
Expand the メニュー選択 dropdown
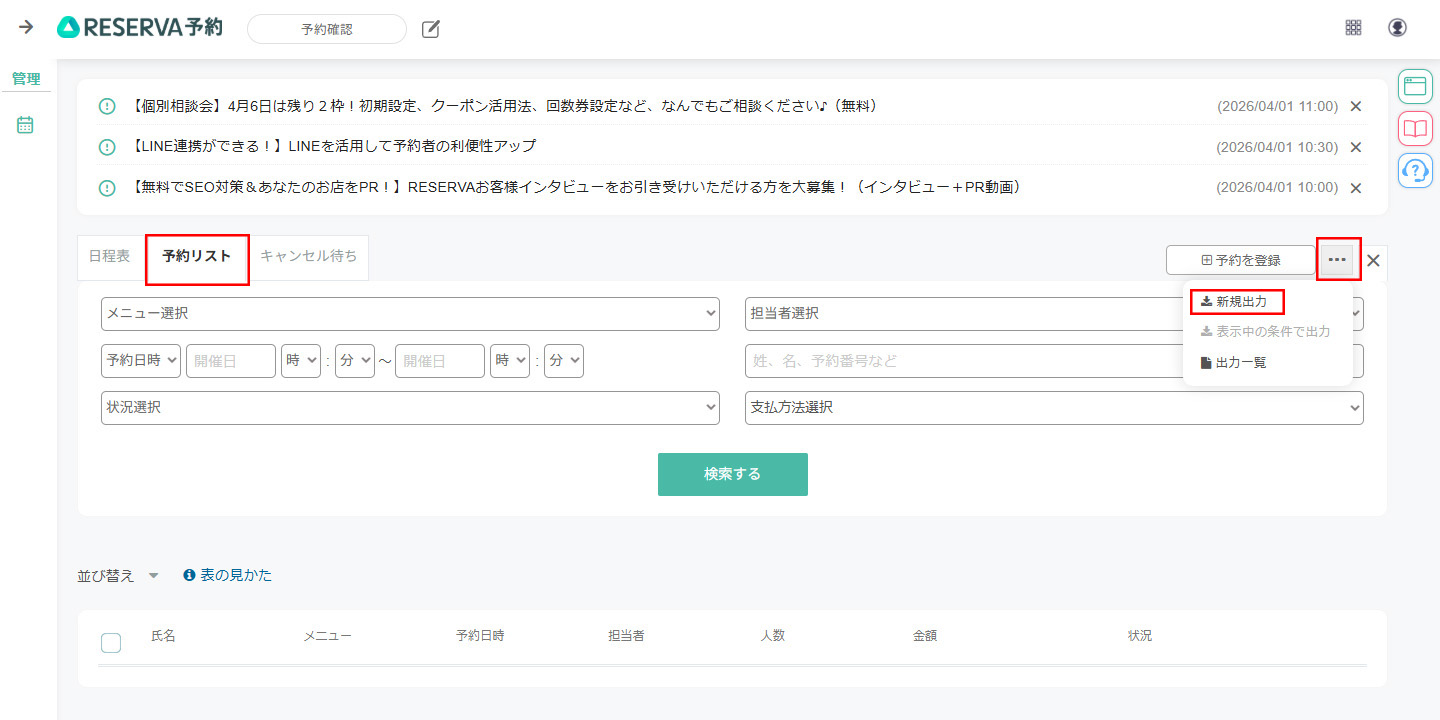(410, 314)
